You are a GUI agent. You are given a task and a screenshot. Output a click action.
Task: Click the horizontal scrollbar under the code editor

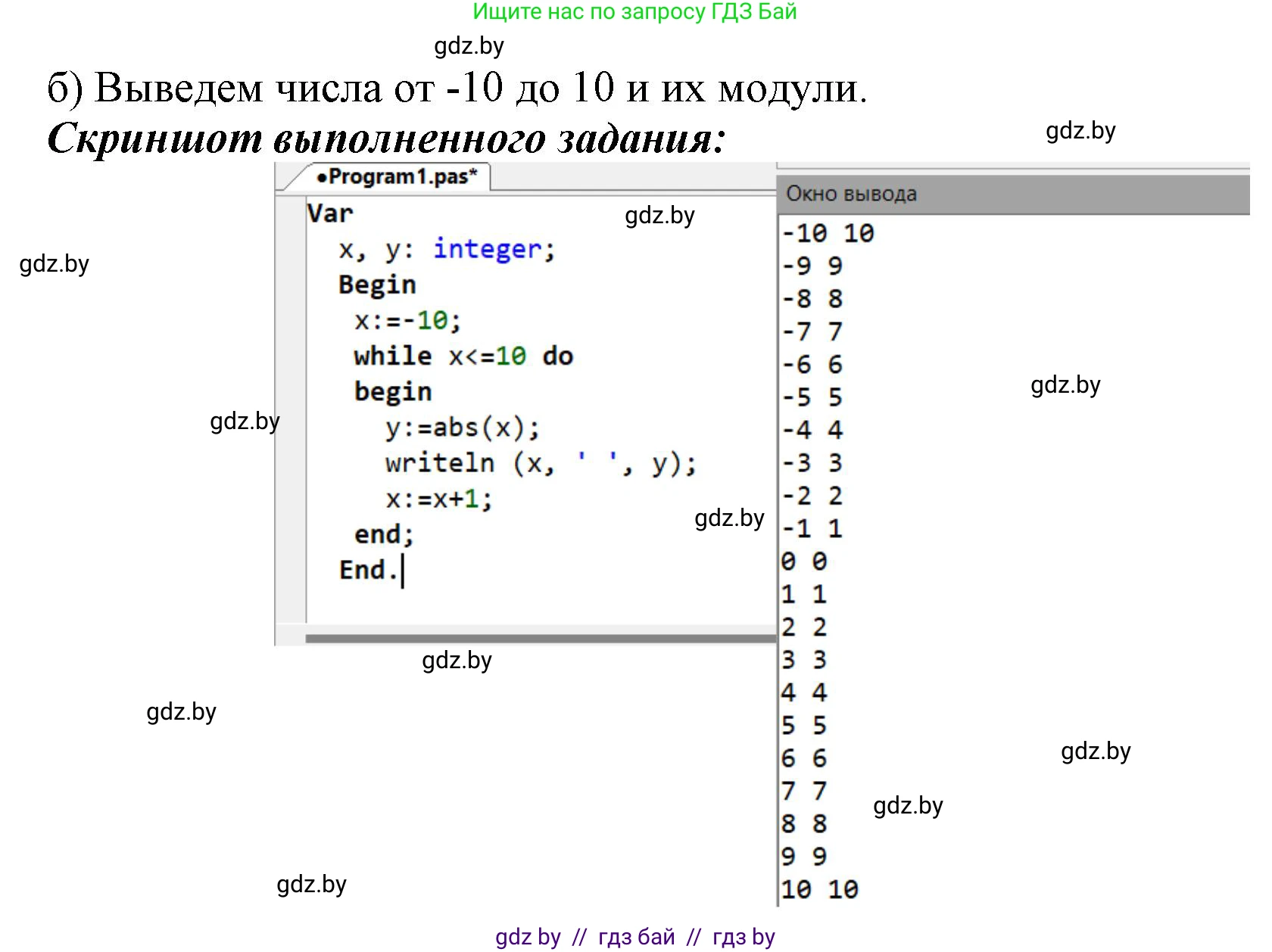[539, 639]
